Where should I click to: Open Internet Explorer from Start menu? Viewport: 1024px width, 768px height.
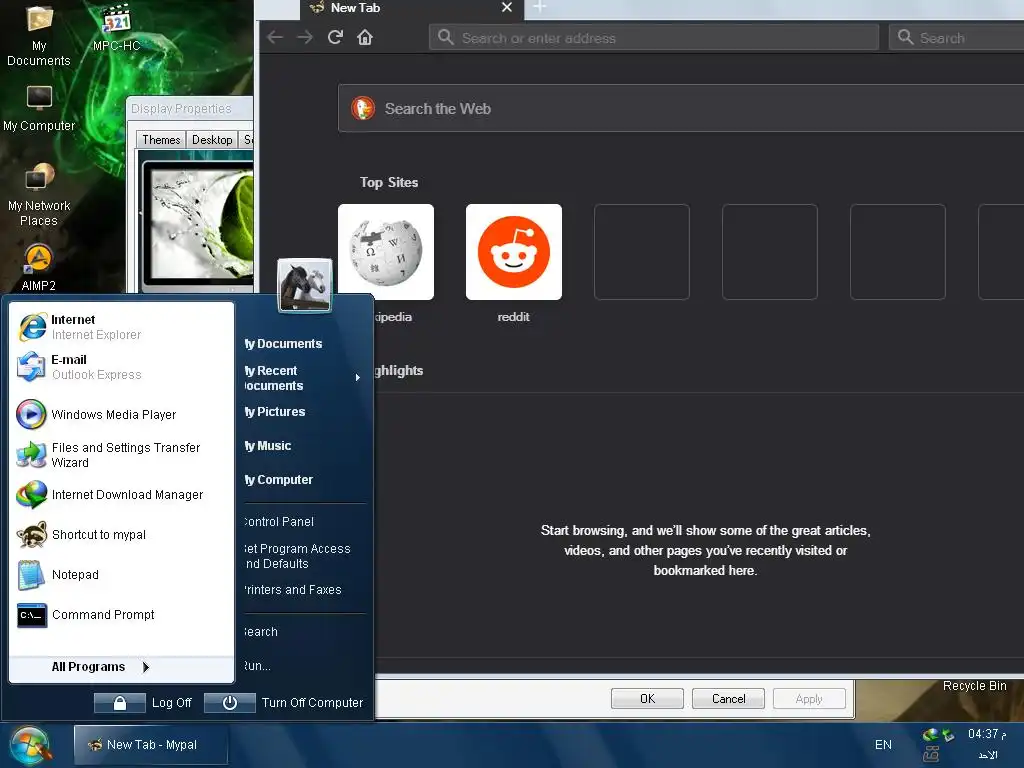pyautogui.click(x=121, y=327)
